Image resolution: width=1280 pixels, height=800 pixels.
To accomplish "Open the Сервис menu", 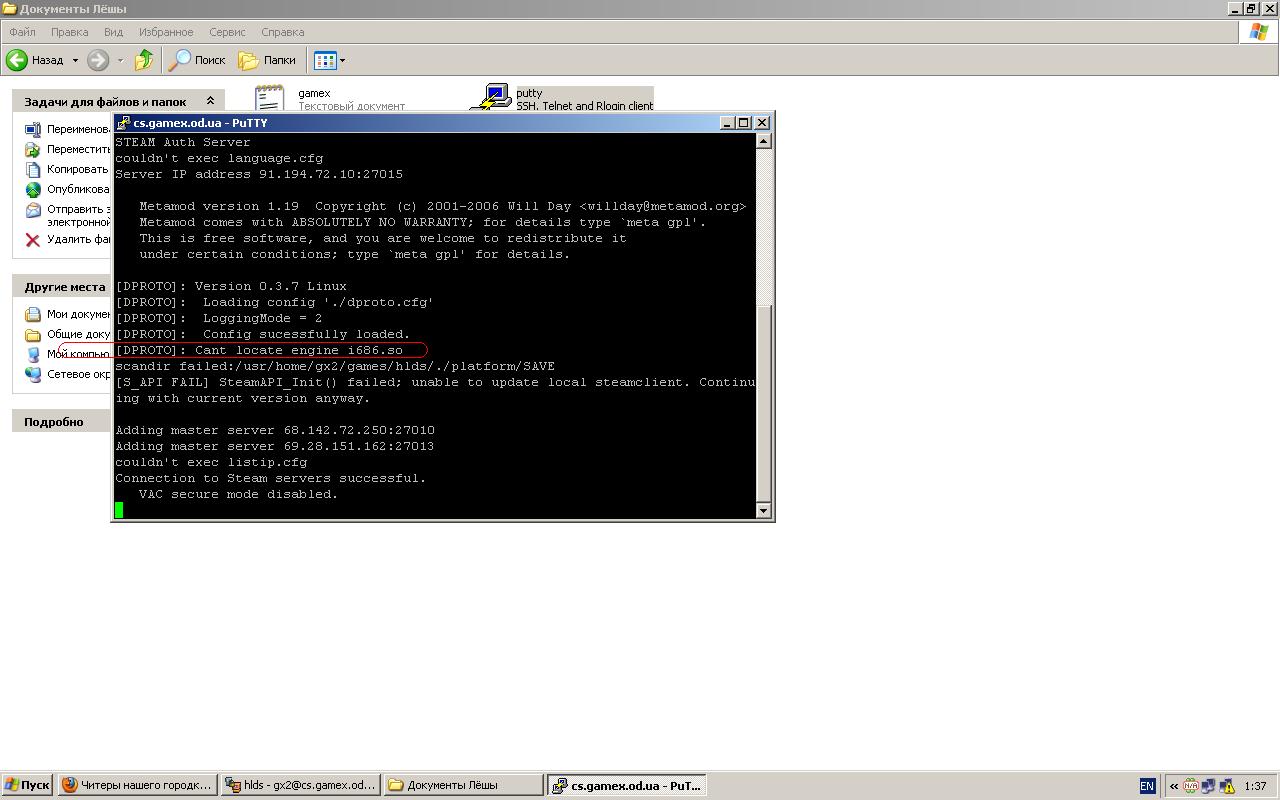I will (x=227, y=32).
